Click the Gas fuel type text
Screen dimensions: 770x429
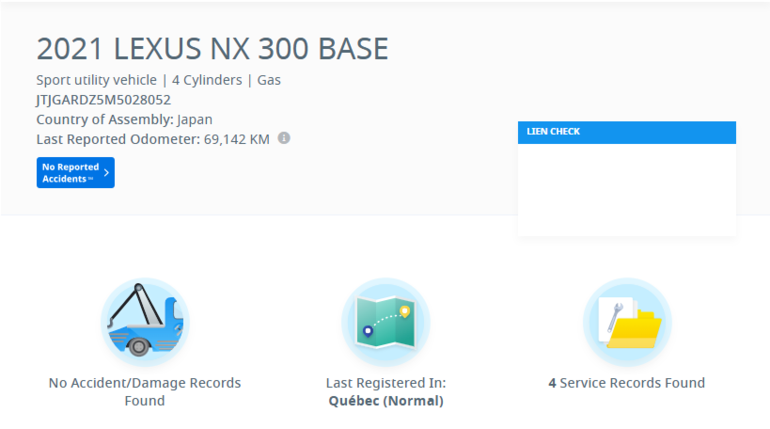click(x=269, y=80)
